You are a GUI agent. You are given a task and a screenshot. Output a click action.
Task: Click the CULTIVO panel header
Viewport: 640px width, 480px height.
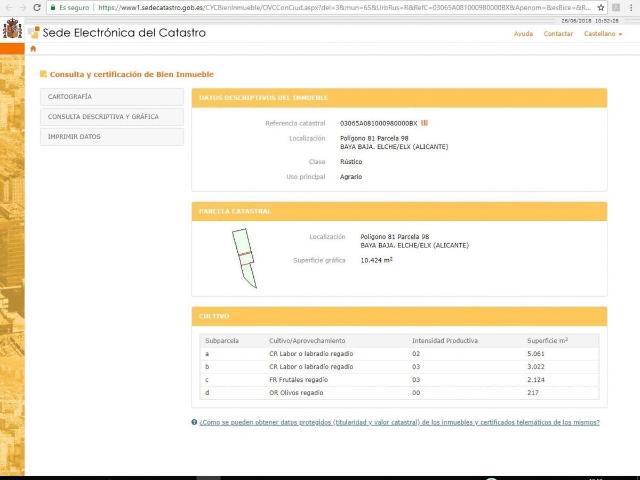(x=399, y=316)
